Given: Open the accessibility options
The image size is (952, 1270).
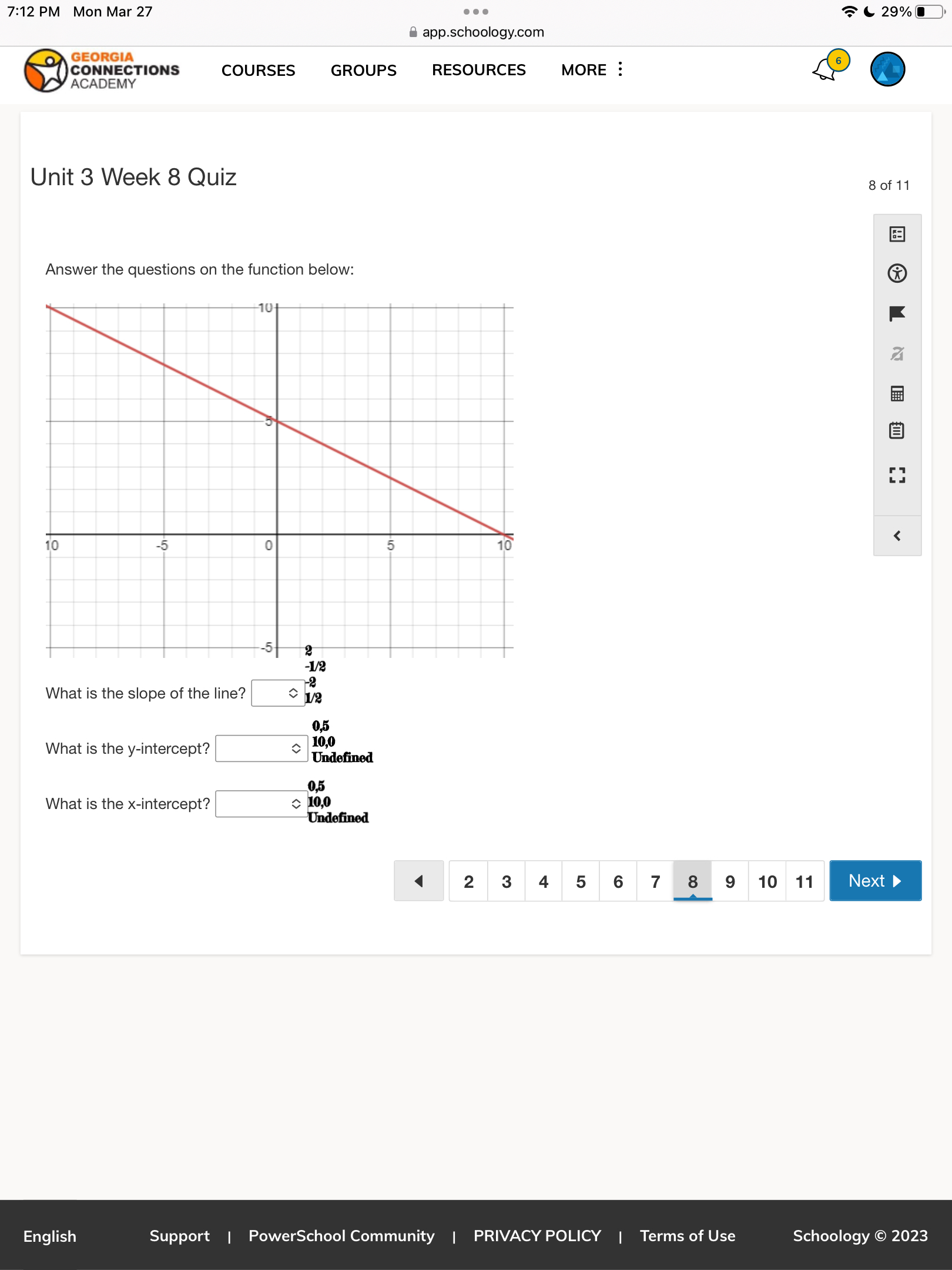Looking at the screenshot, I should click(x=897, y=273).
